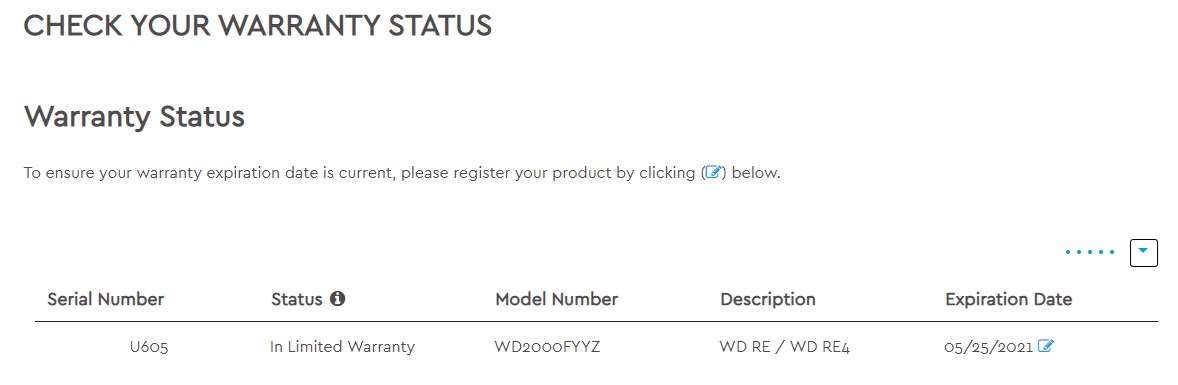Click model number WD2000FYYZ
The width and height of the screenshot is (1178, 385).
pos(547,347)
